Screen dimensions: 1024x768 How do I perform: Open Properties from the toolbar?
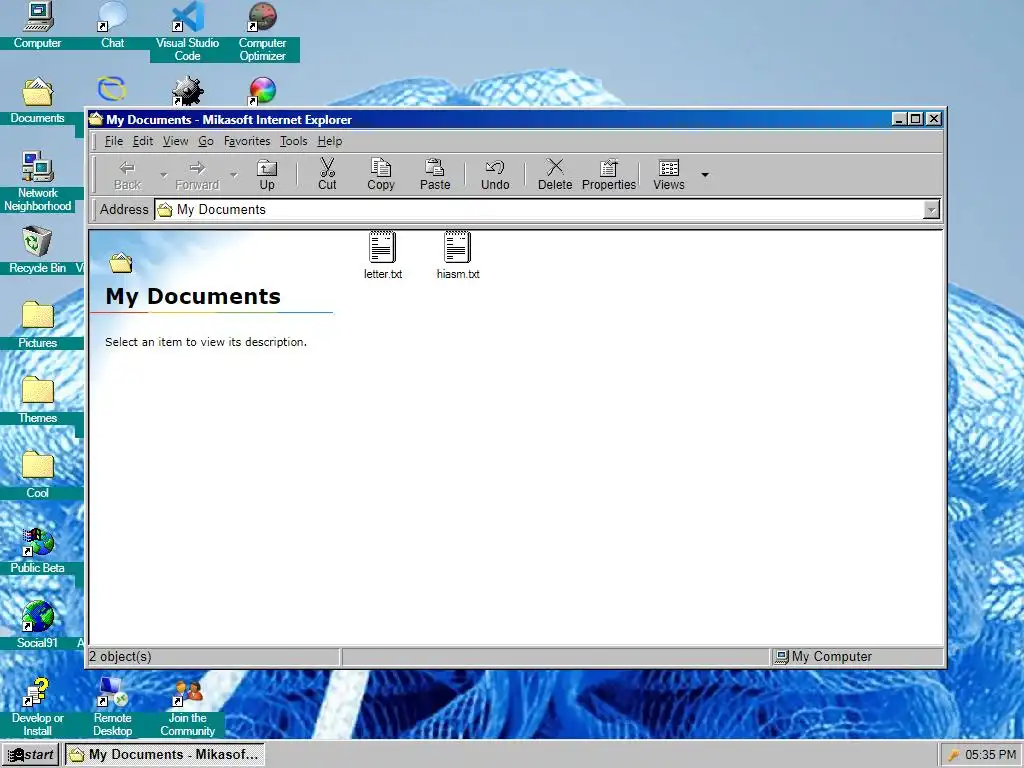click(609, 175)
